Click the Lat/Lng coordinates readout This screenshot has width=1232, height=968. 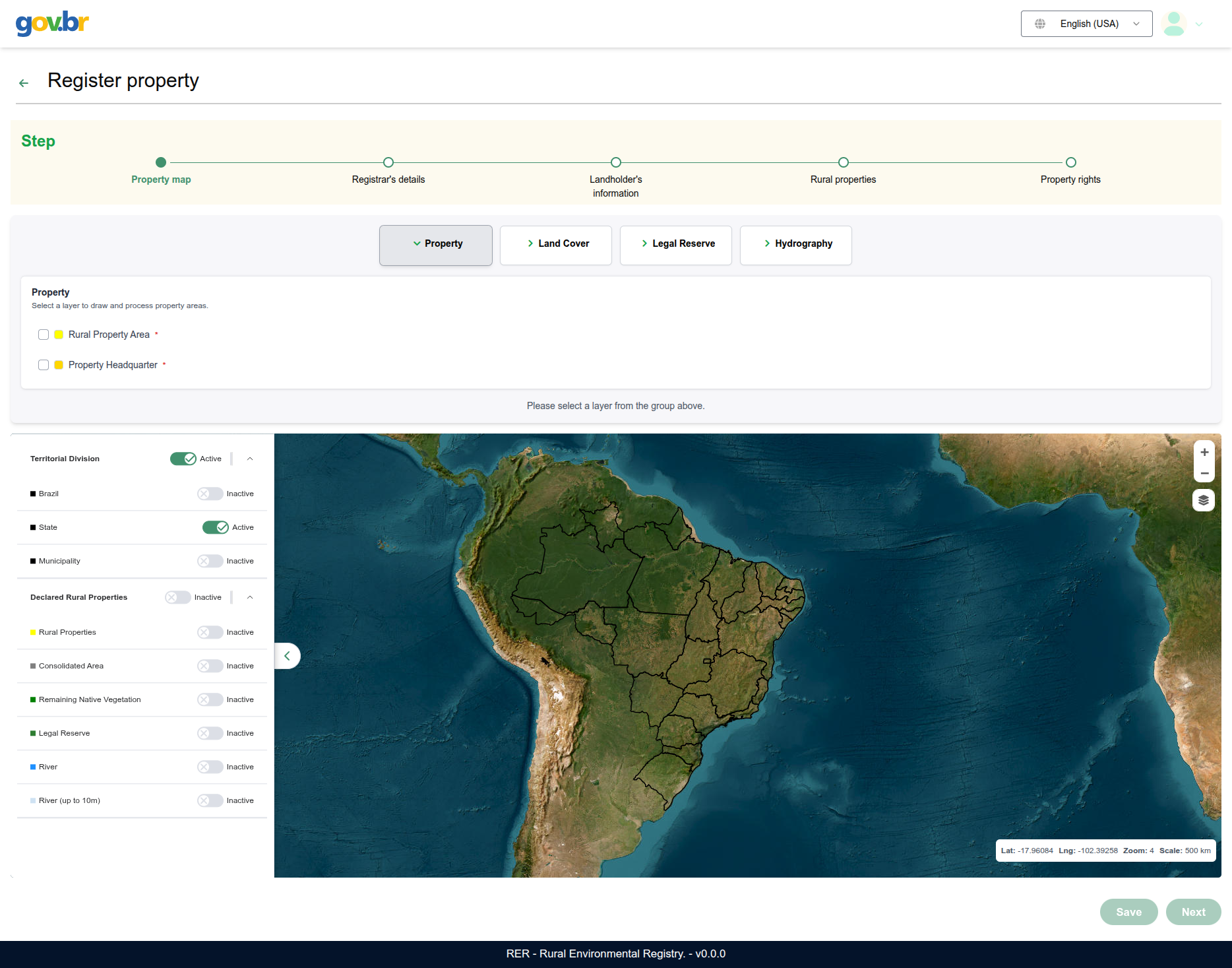1106,851
